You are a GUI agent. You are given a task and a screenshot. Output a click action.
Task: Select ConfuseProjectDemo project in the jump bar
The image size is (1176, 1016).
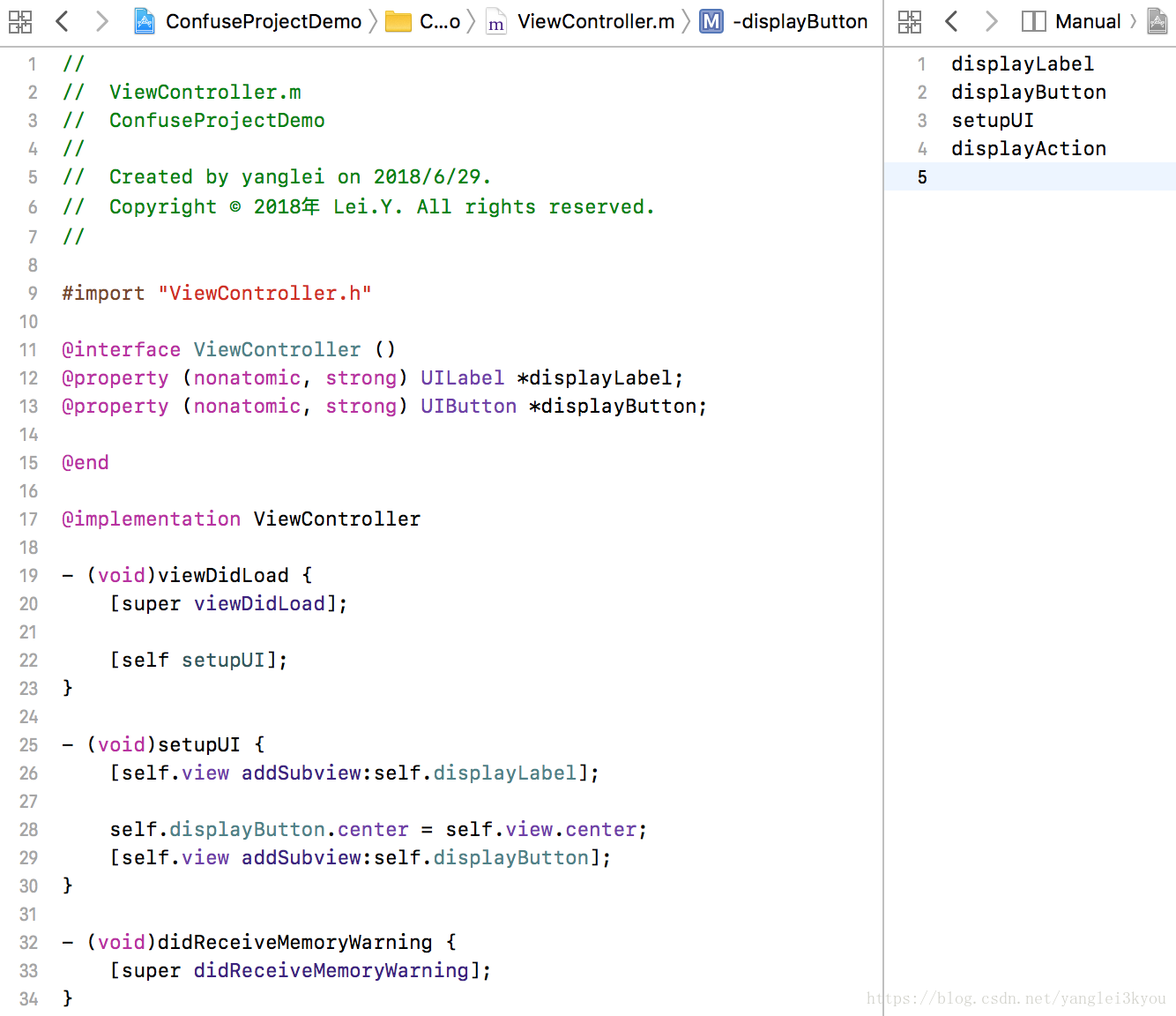pyautogui.click(x=264, y=21)
